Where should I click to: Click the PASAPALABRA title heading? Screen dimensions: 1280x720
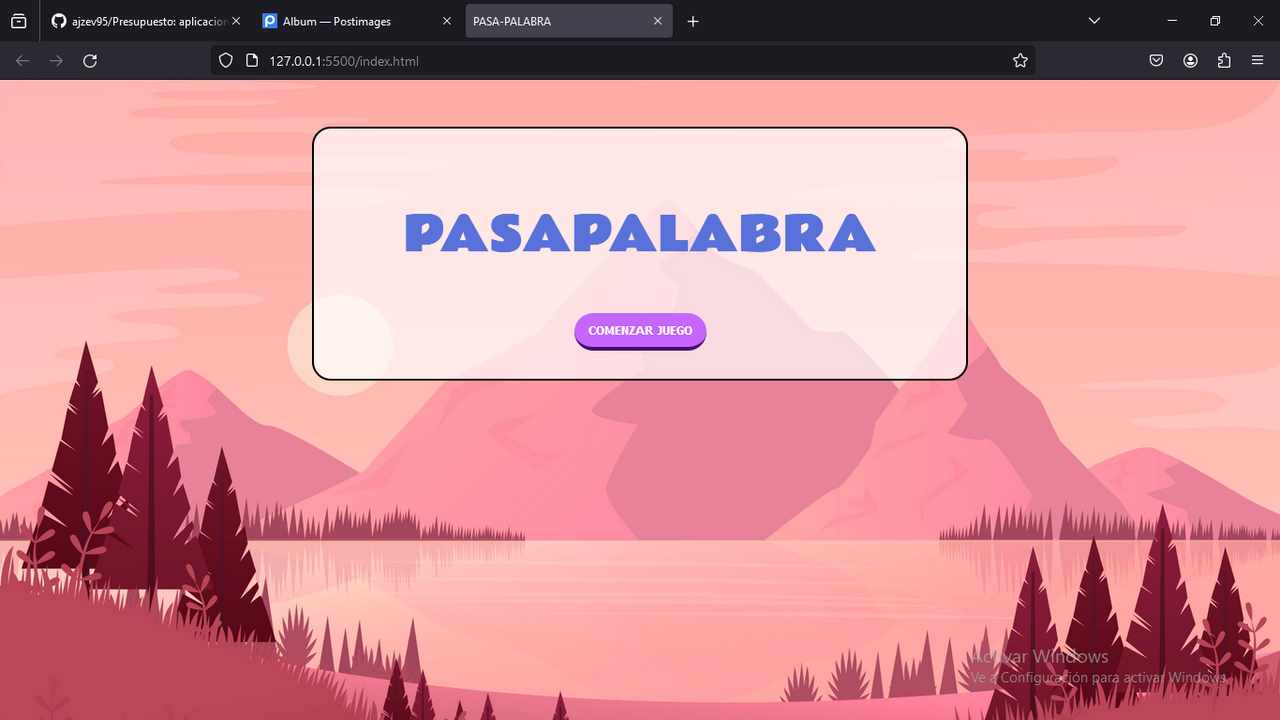pos(640,233)
